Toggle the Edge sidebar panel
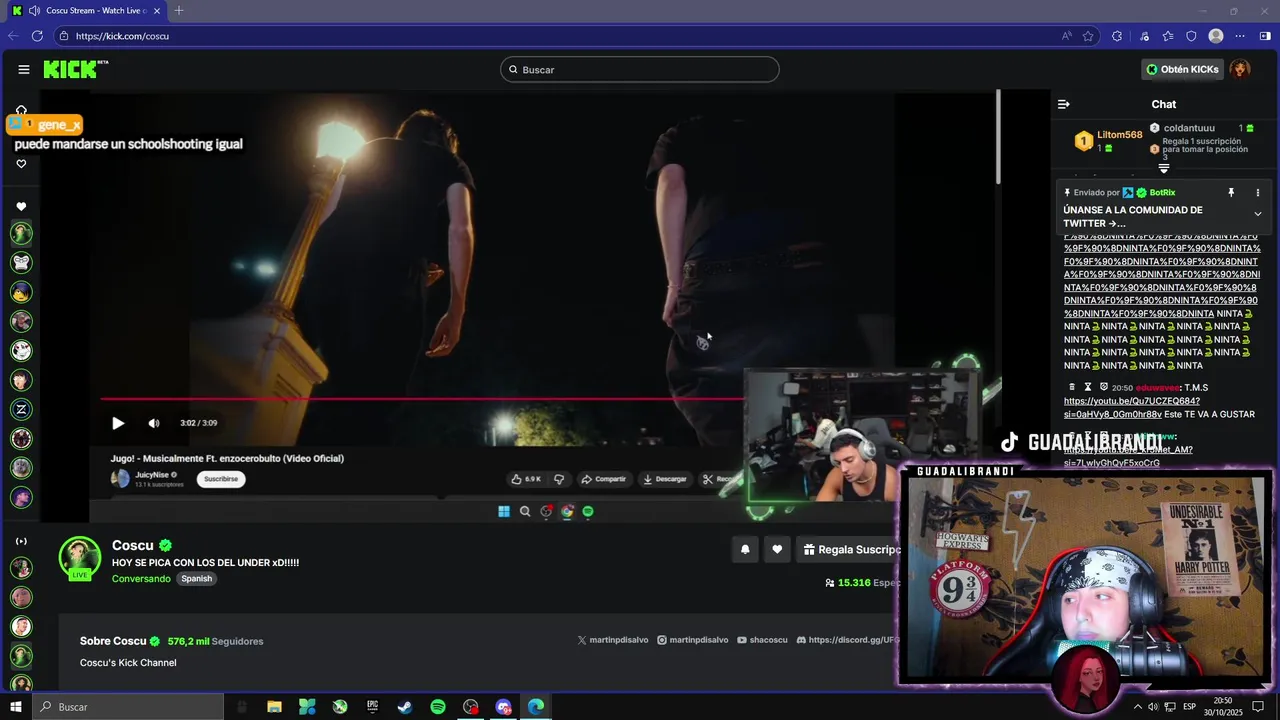The height and width of the screenshot is (720, 1280). tap(1265, 36)
